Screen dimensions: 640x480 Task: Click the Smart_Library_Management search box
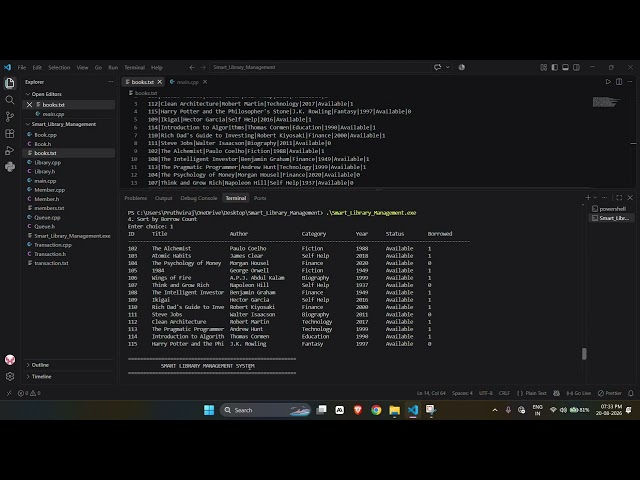pos(320,67)
